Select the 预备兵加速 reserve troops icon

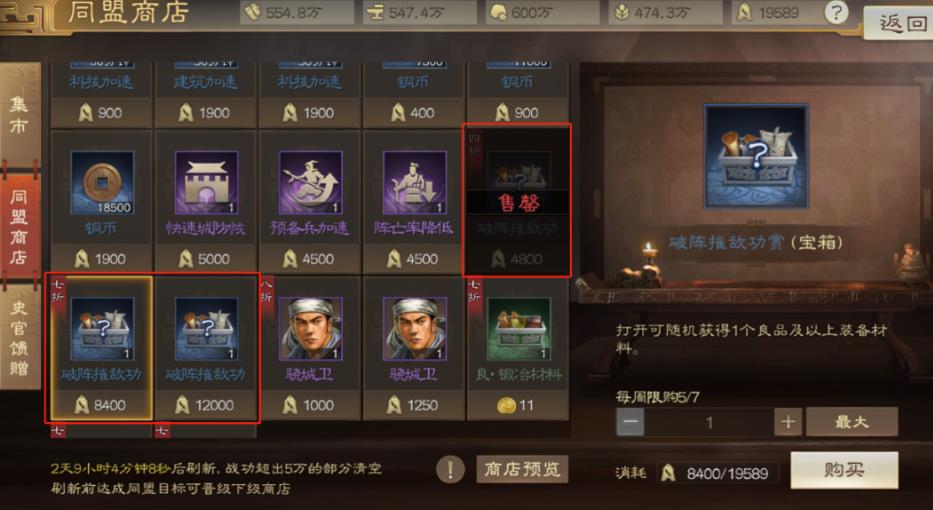(311, 183)
